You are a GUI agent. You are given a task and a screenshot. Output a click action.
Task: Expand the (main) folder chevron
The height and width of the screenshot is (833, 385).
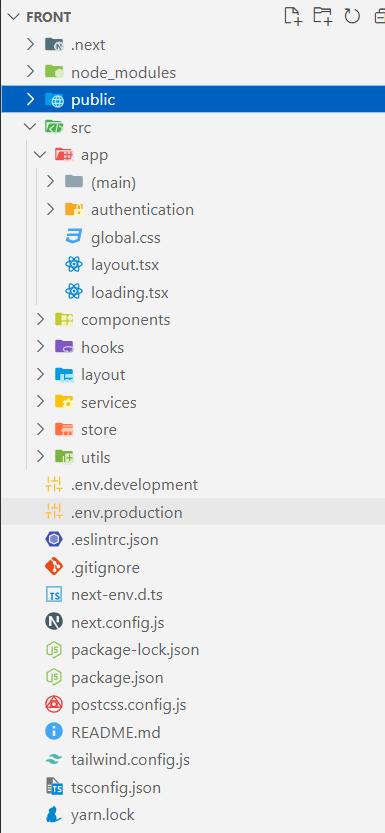click(50, 182)
